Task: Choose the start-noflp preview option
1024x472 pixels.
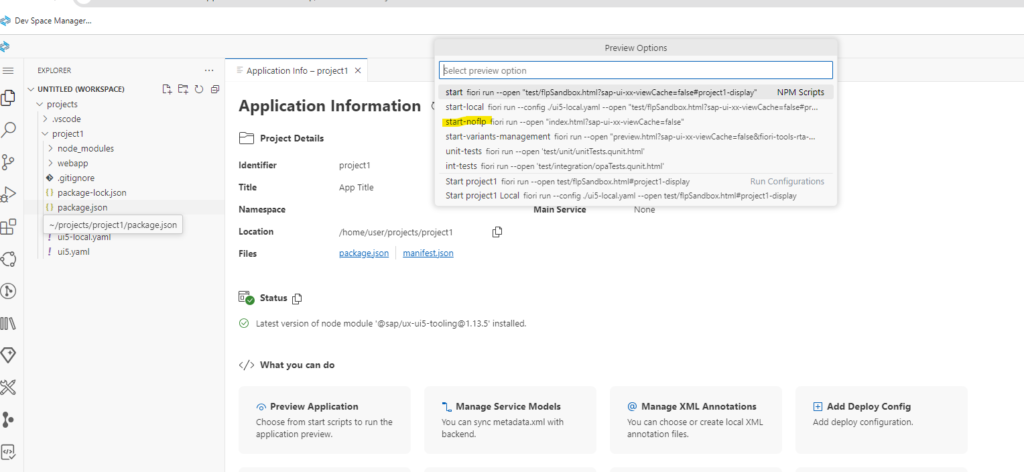Action: click(636, 122)
